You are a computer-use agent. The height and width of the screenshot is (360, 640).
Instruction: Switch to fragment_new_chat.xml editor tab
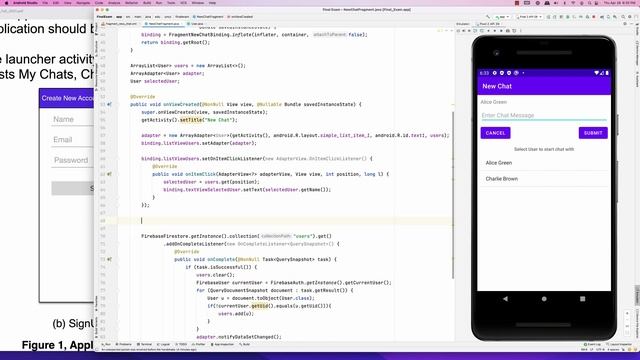pyautogui.click(x=120, y=24)
